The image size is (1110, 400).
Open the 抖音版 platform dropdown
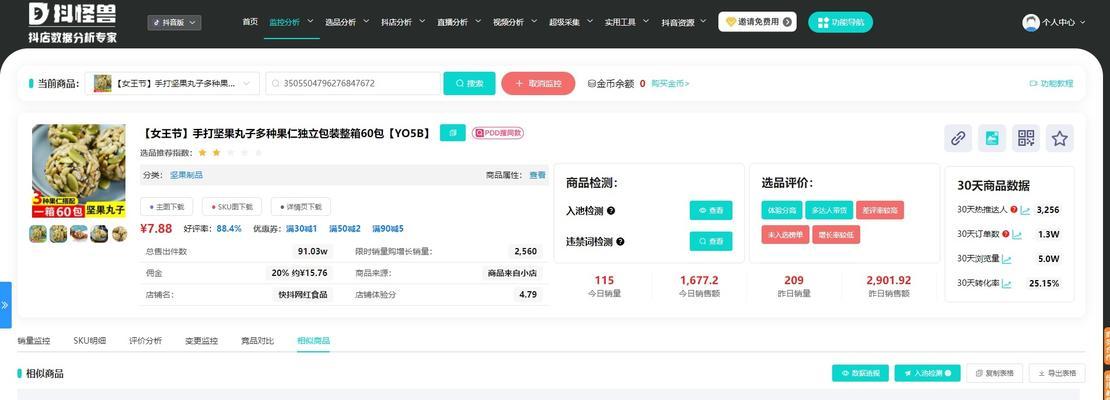(174, 23)
